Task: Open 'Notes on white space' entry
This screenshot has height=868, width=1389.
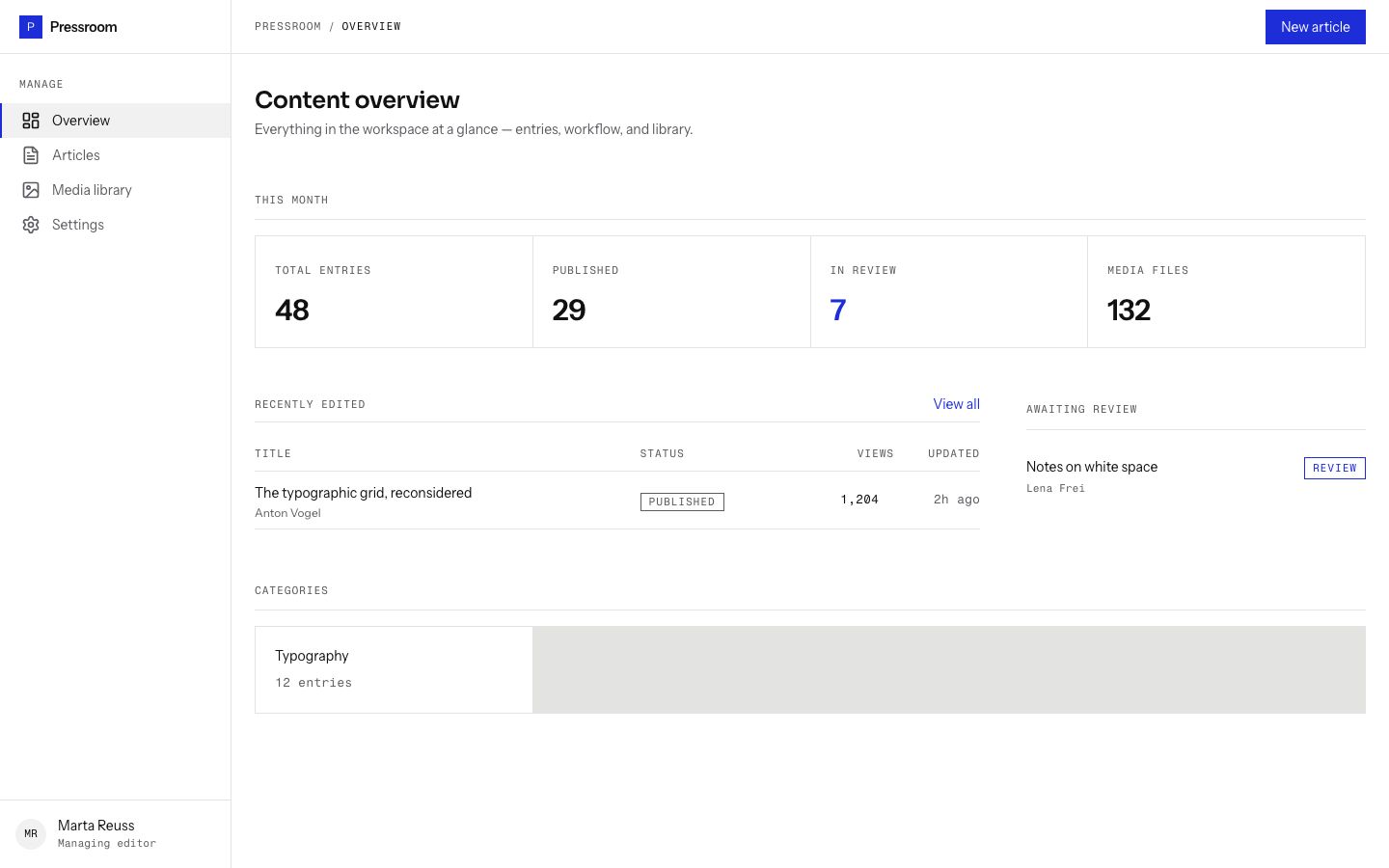Action: [1091, 467]
